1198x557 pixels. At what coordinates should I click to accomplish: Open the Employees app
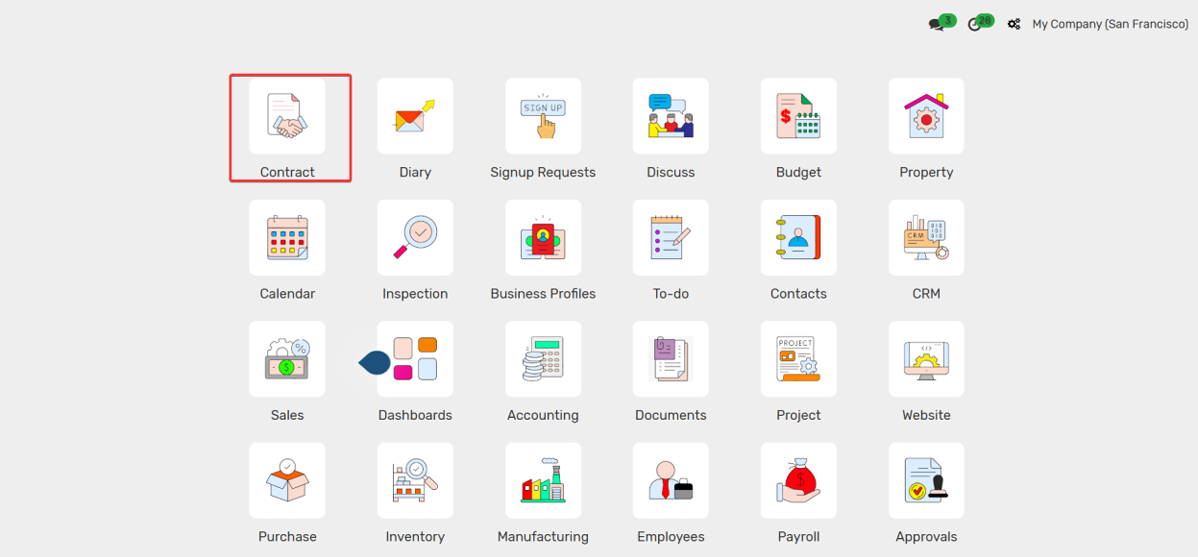point(671,481)
